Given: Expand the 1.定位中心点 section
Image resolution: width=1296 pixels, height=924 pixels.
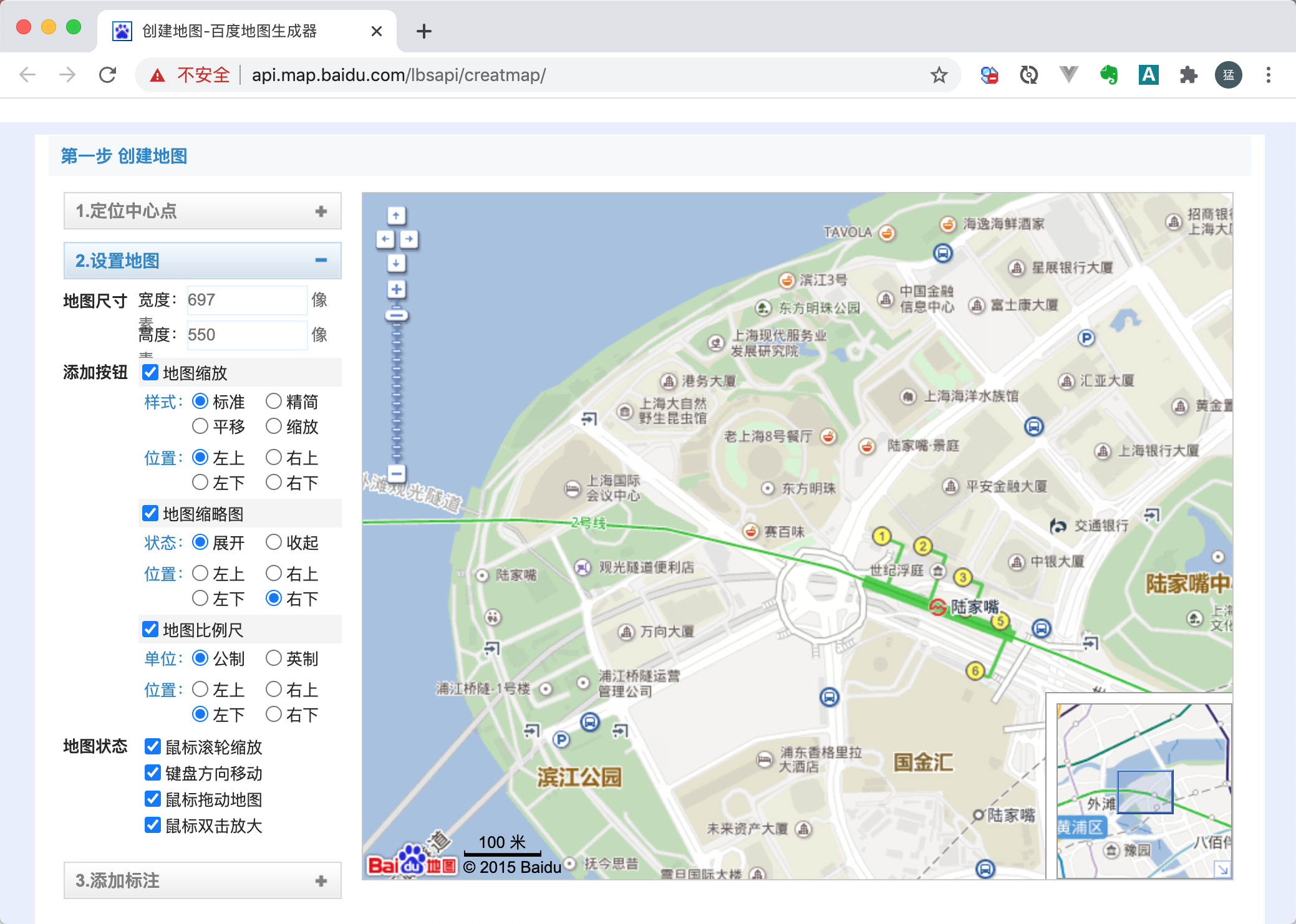Looking at the screenshot, I should pyautogui.click(x=203, y=211).
